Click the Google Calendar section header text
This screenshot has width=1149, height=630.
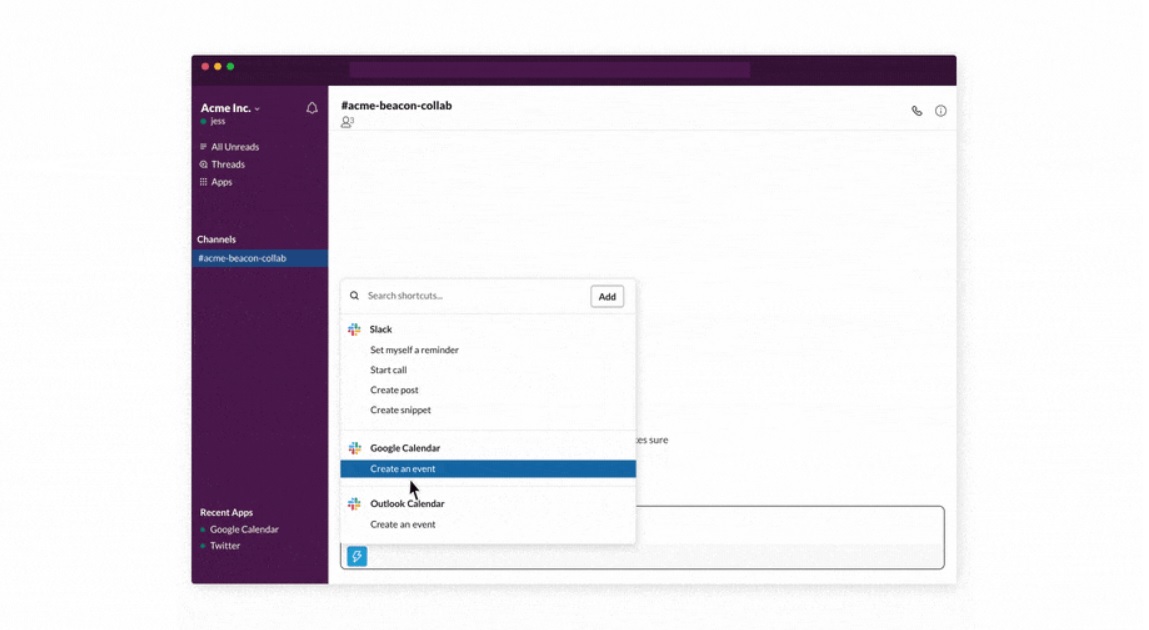405,448
